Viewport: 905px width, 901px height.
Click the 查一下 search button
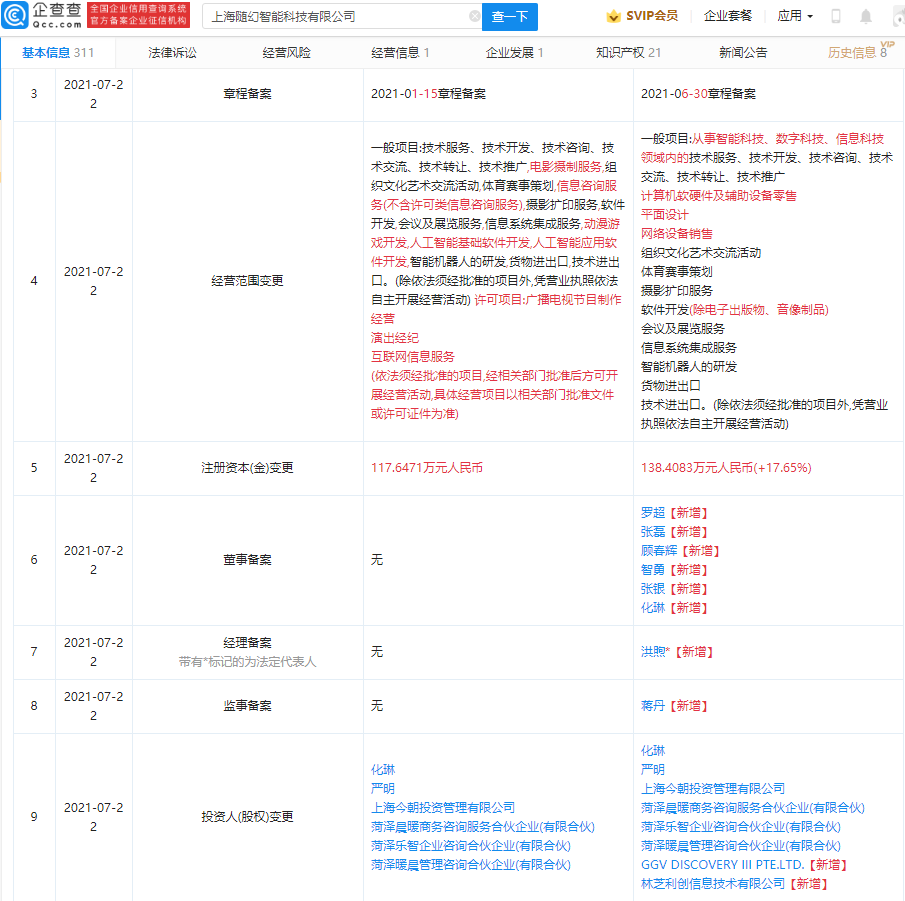click(x=512, y=17)
